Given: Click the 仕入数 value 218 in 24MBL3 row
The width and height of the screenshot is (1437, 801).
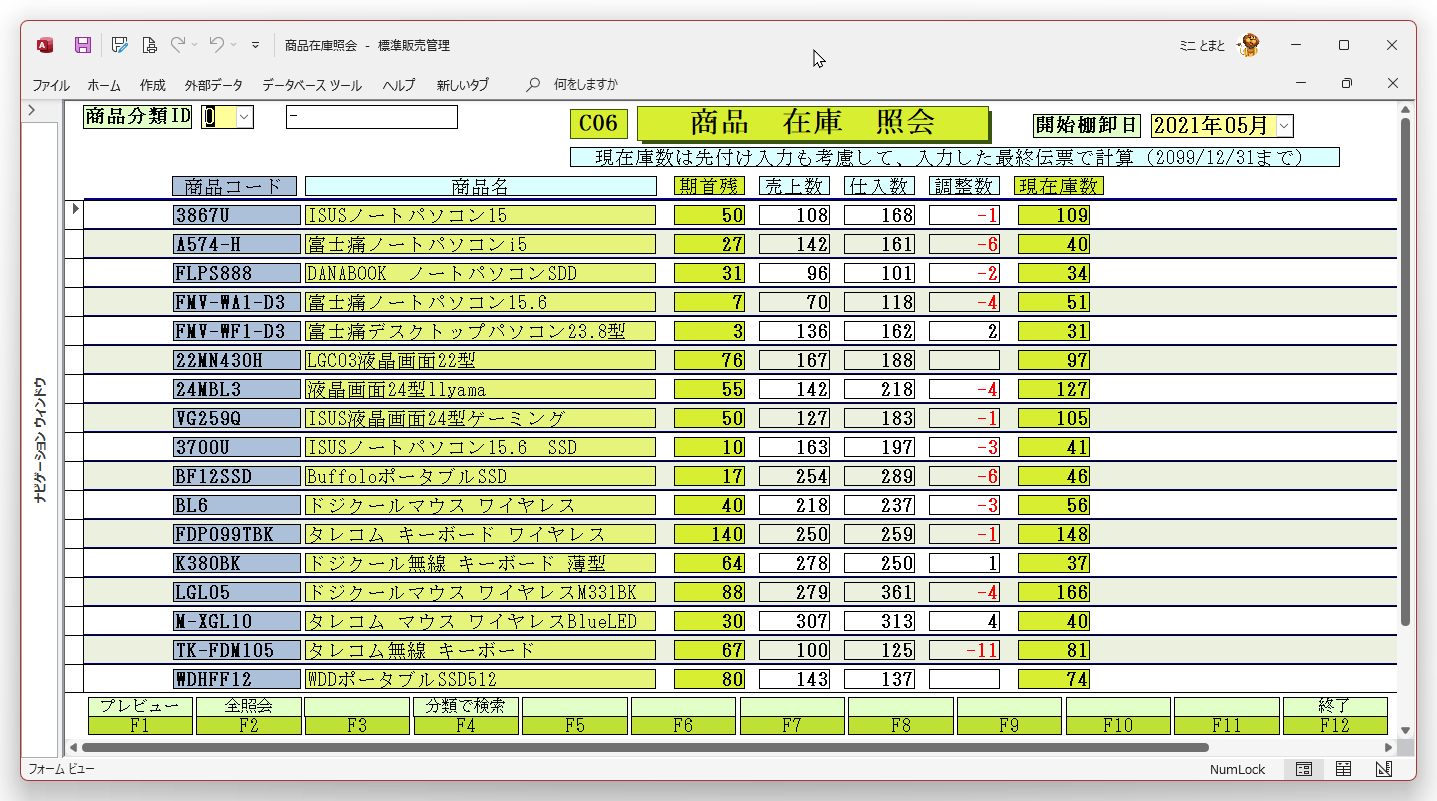Looking at the screenshot, I should tap(879, 389).
